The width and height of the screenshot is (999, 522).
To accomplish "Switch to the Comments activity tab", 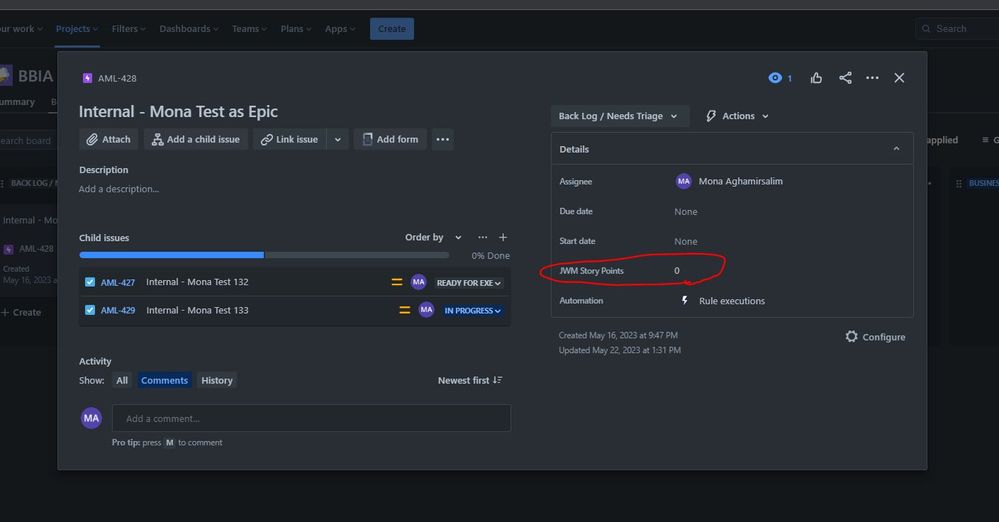I will 164,381.
